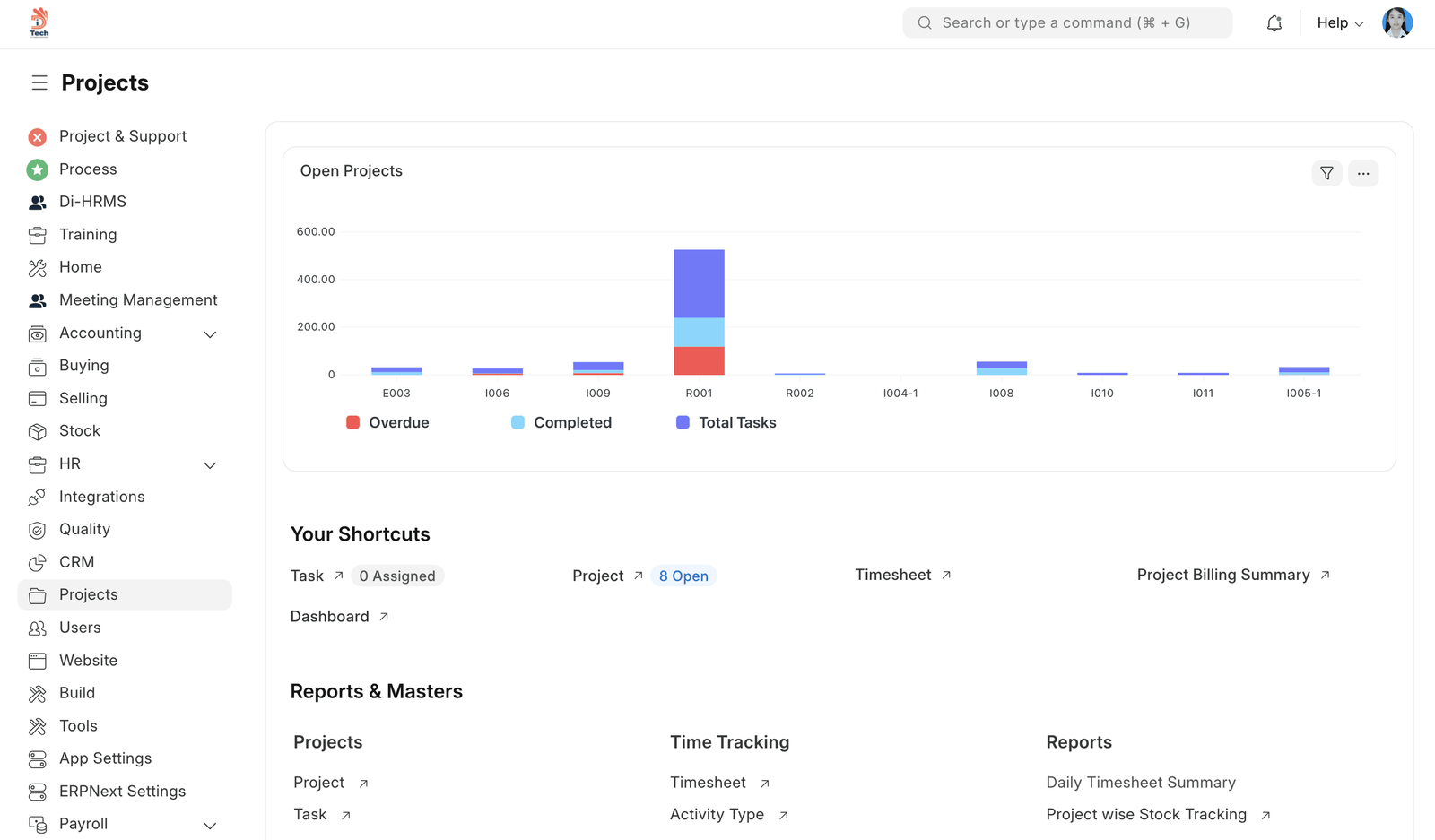1435x840 pixels.
Task: Click the Stock box icon in sidebar
Action: click(38, 431)
